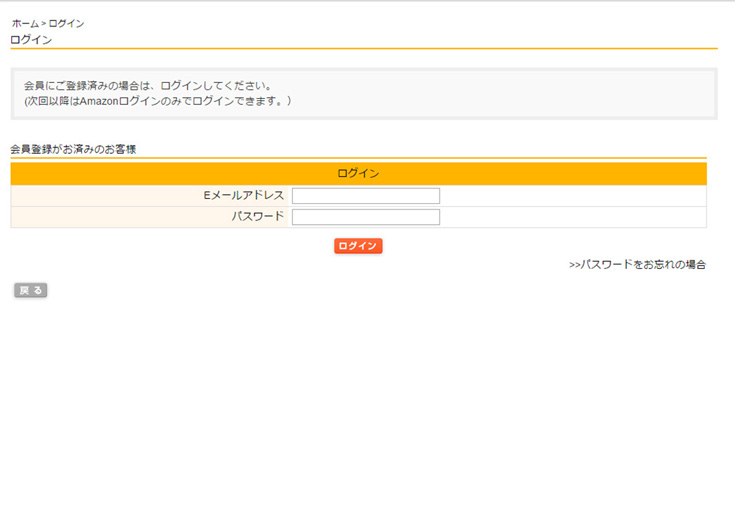The width and height of the screenshot is (735, 530).
Task: Open the パスワードをお忘れの場合 link
Action: click(644, 265)
